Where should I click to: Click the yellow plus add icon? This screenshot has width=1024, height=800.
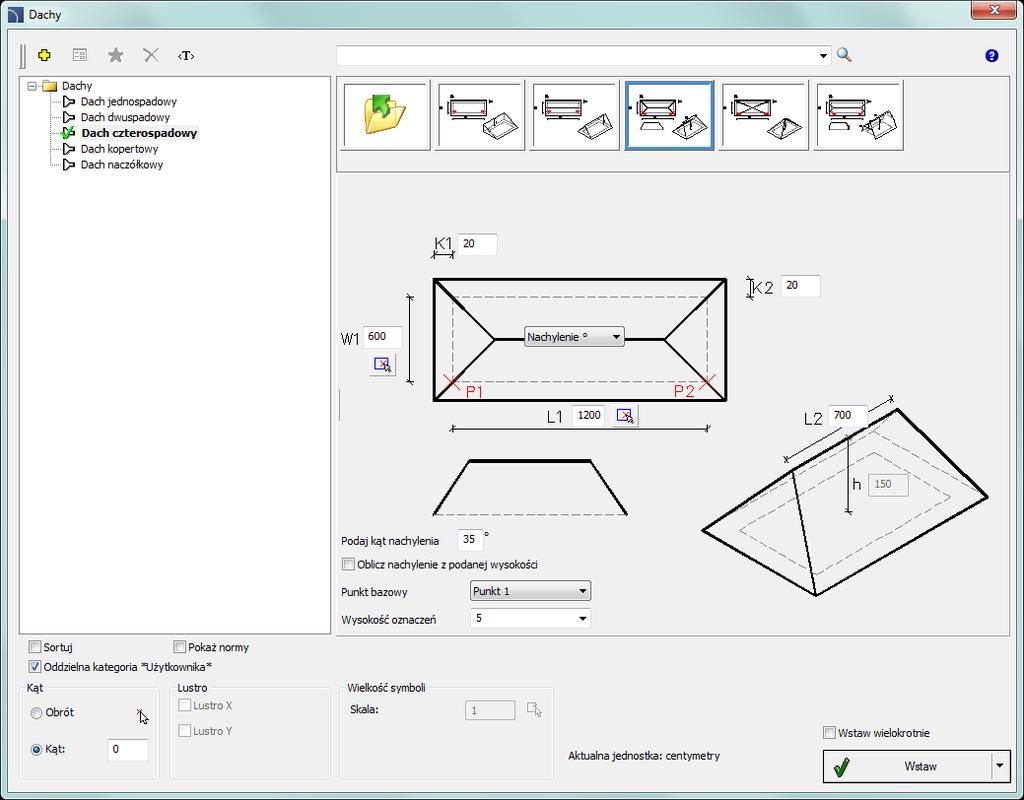(44, 56)
